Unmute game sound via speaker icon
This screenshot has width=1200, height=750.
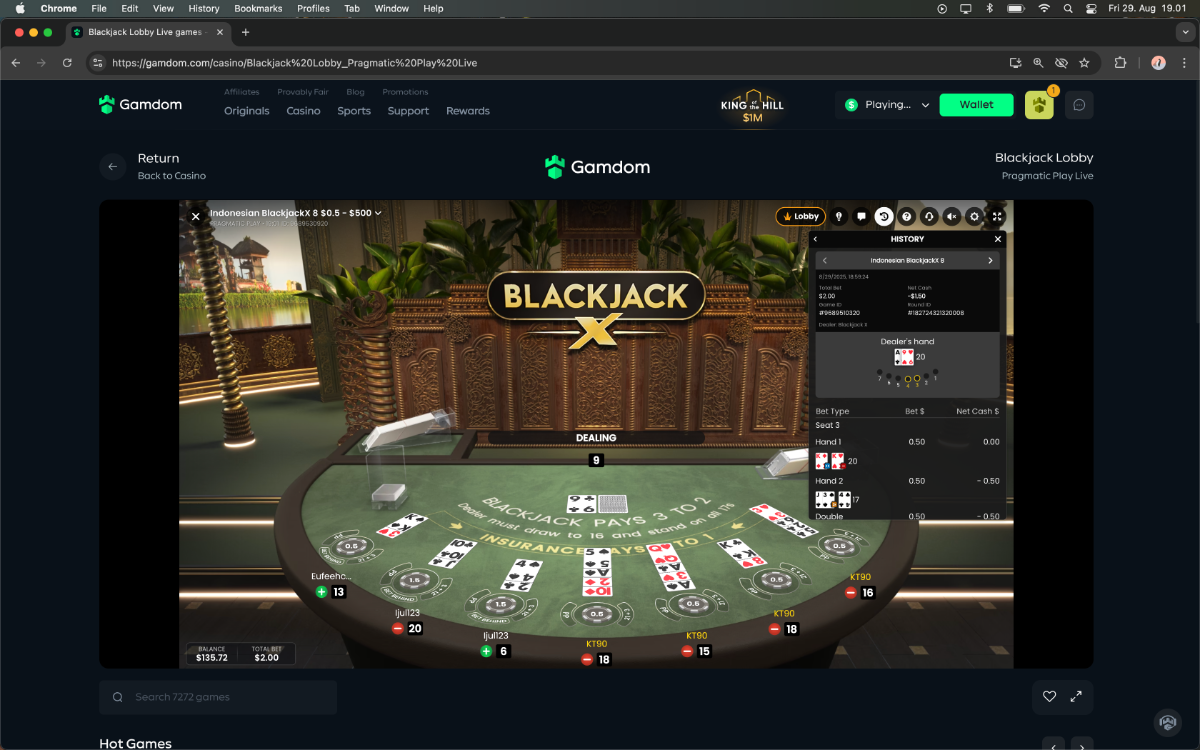coord(952,216)
